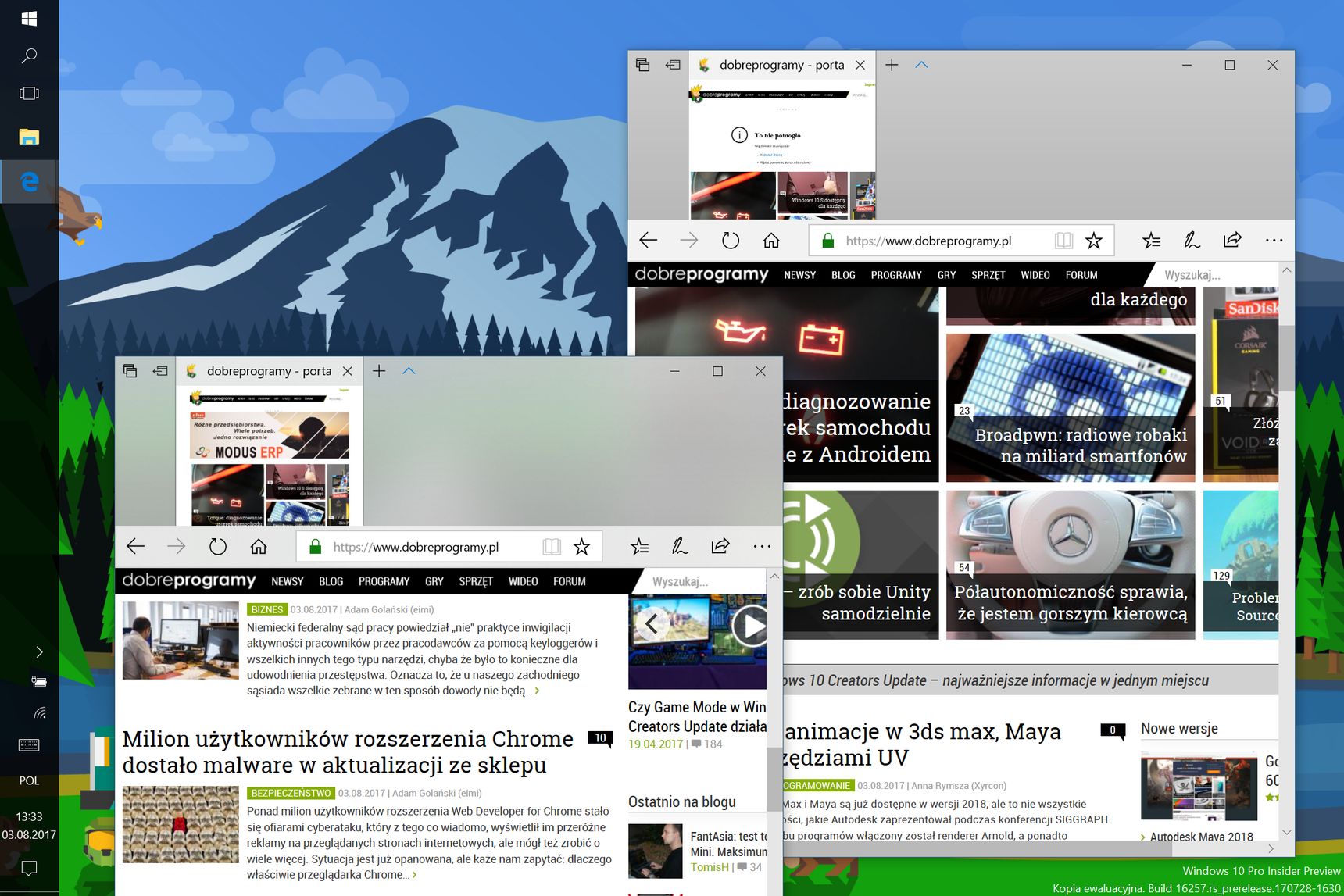
Task: Open GRY menu in front window
Action: coord(434,581)
